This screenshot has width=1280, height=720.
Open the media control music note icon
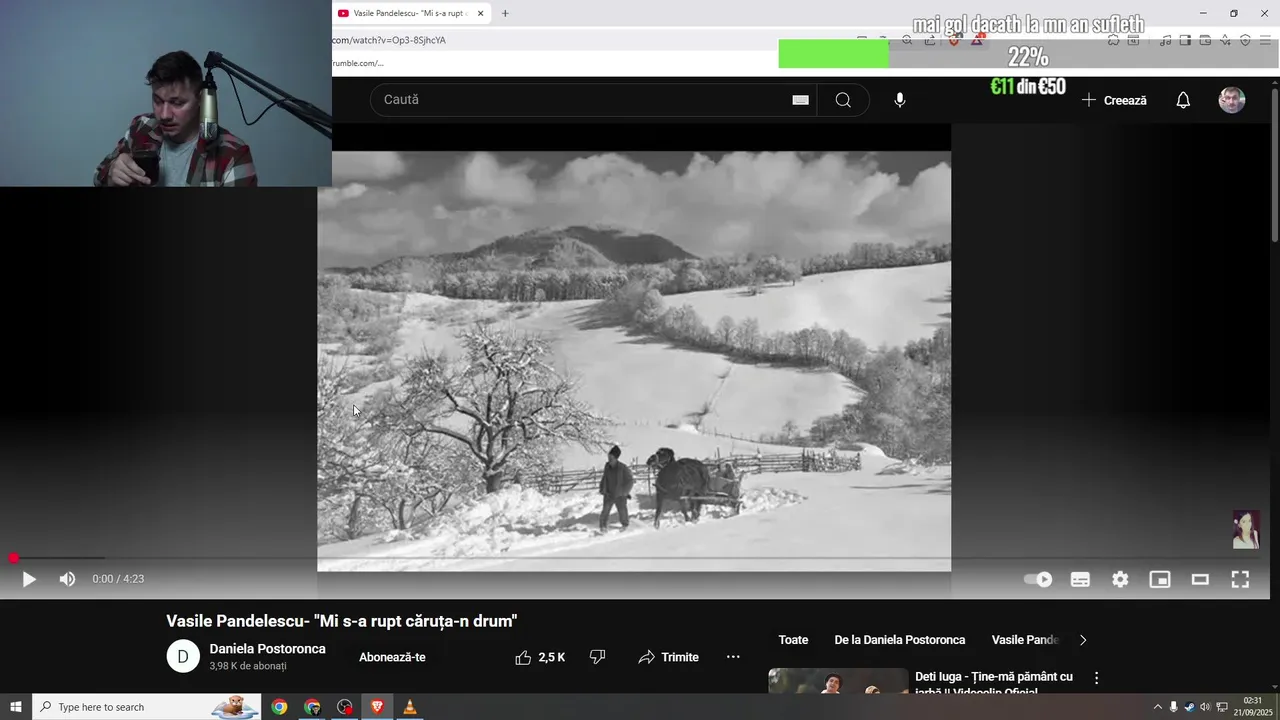tap(1165, 40)
